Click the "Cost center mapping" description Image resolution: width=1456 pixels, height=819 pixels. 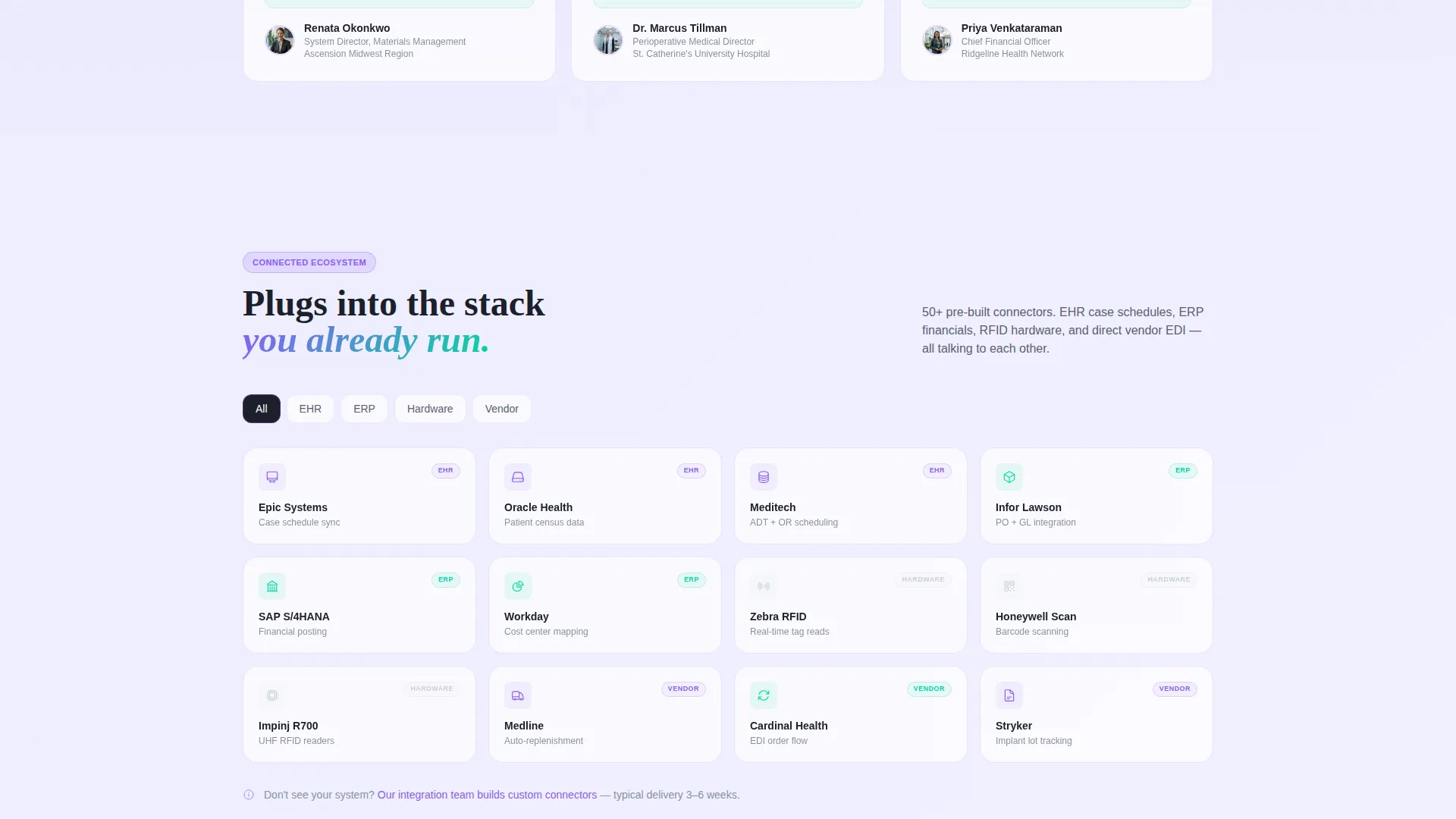point(546,632)
